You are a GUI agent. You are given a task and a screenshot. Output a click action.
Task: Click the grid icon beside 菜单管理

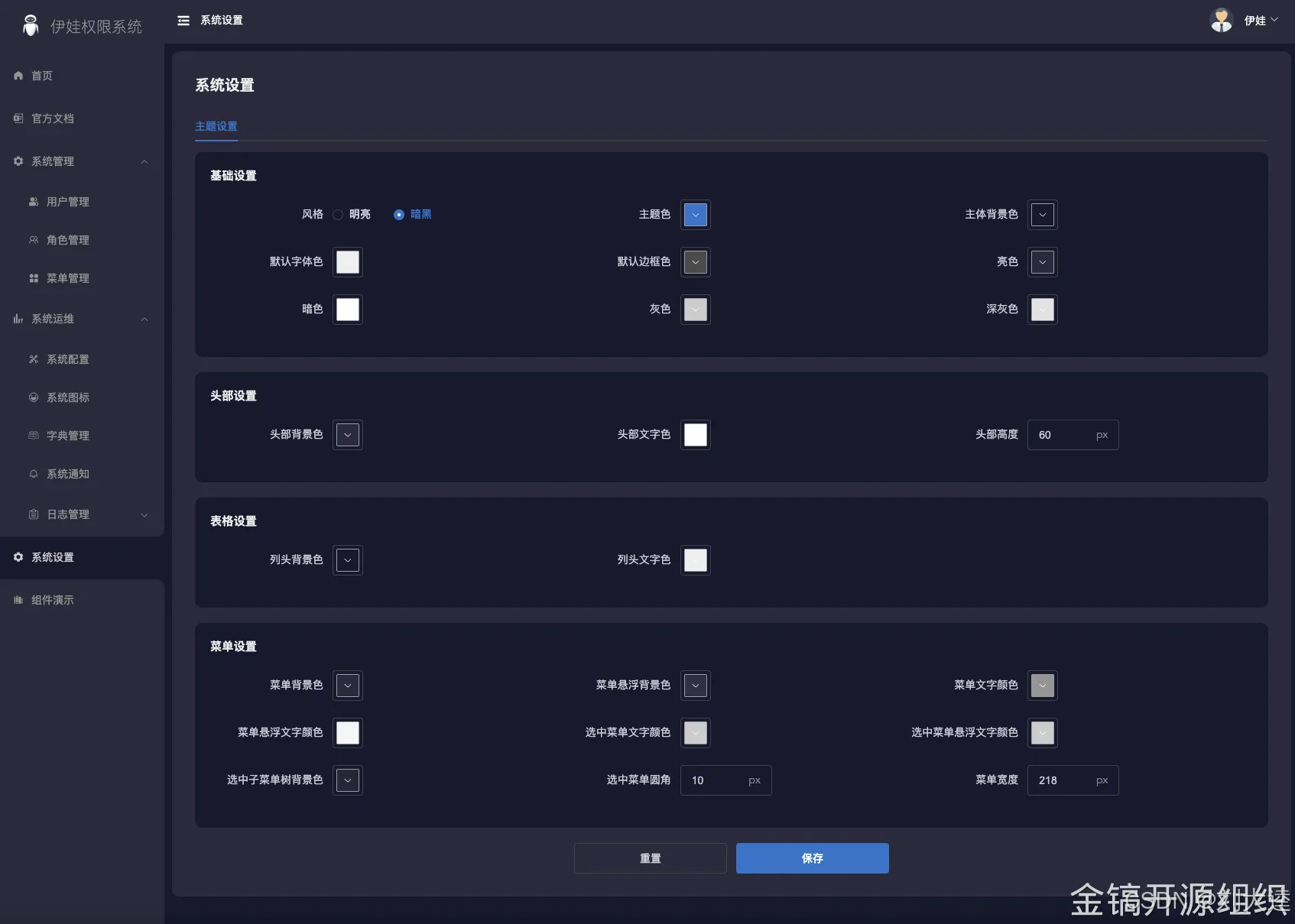pos(34,278)
